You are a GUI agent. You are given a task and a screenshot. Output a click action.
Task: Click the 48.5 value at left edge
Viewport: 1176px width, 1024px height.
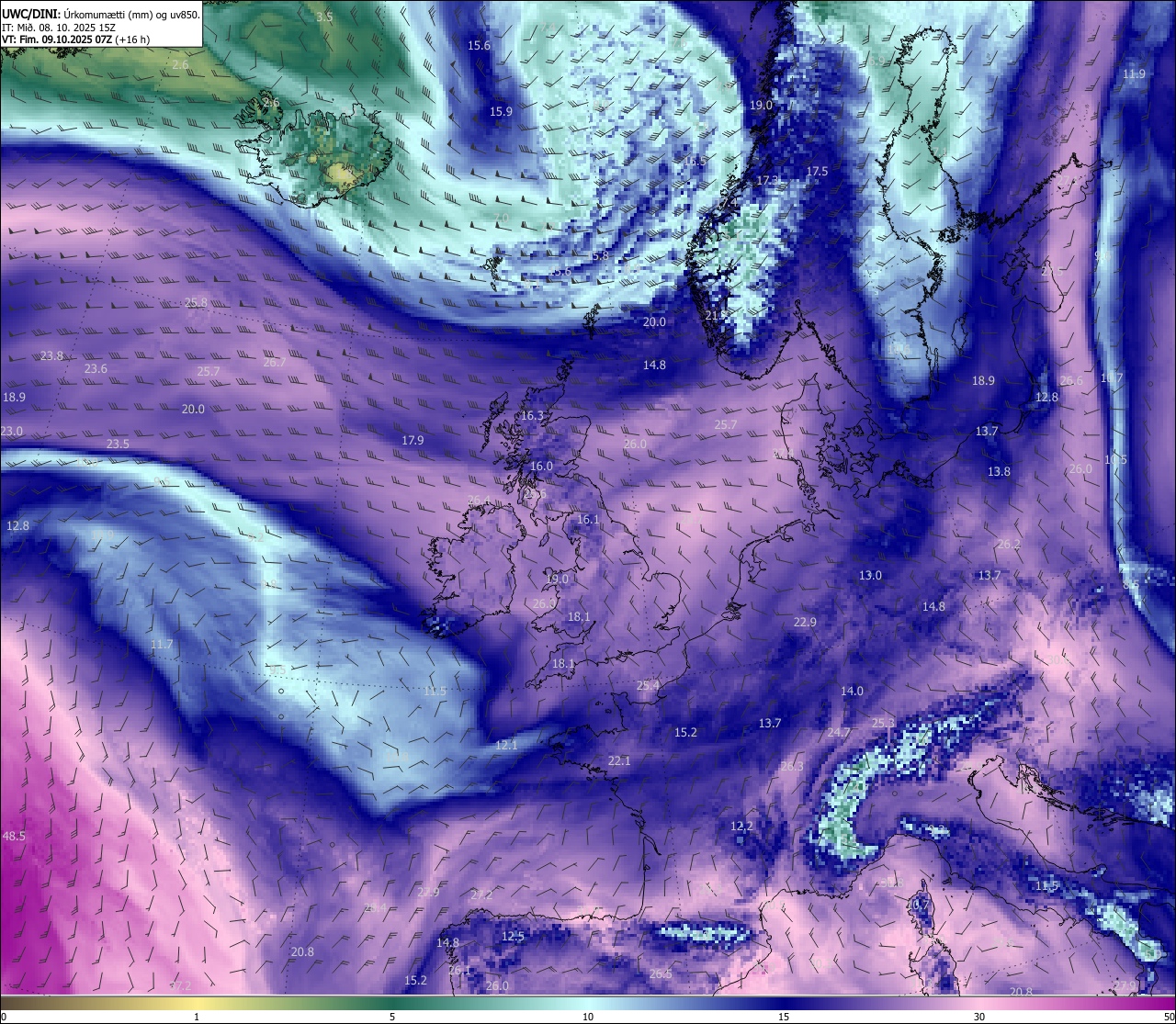click(x=14, y=837)
